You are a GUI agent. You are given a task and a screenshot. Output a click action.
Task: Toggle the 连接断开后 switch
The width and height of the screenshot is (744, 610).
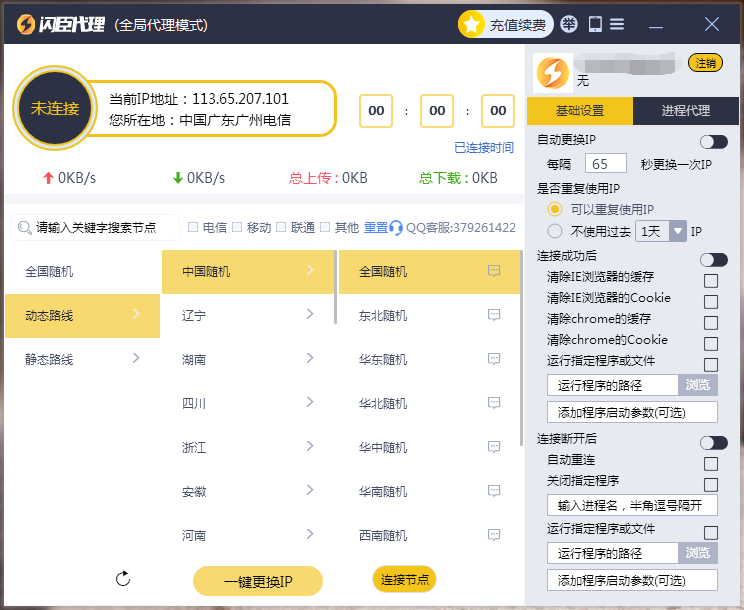tap(714, 442)
